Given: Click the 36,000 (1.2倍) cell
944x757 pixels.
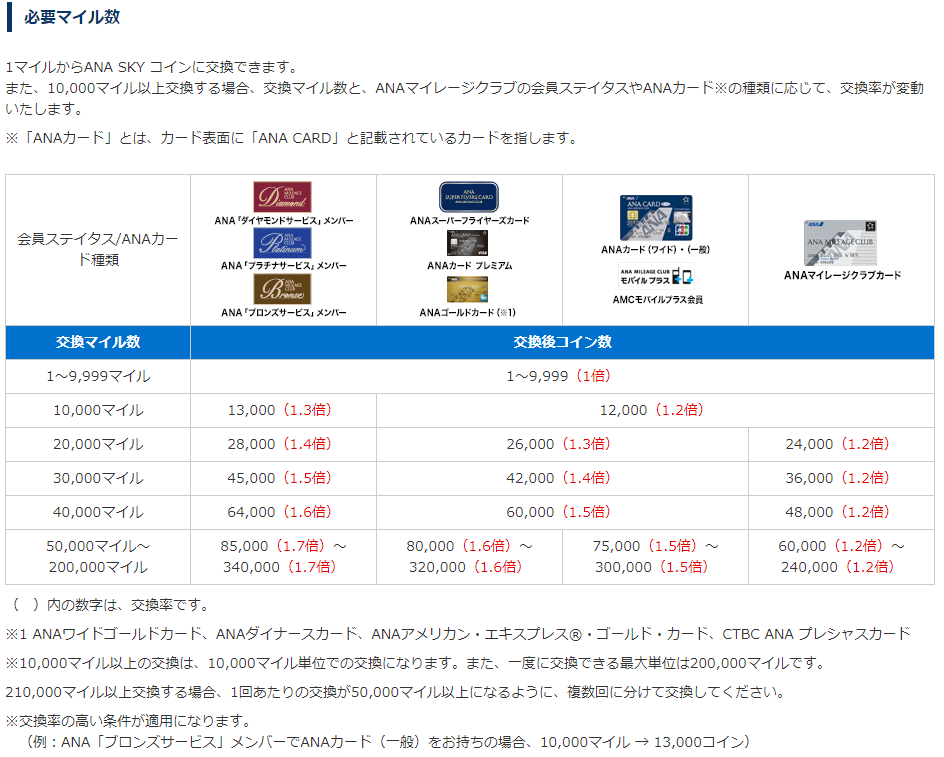Looking at the screenshot, I should (x=842, y=479).
